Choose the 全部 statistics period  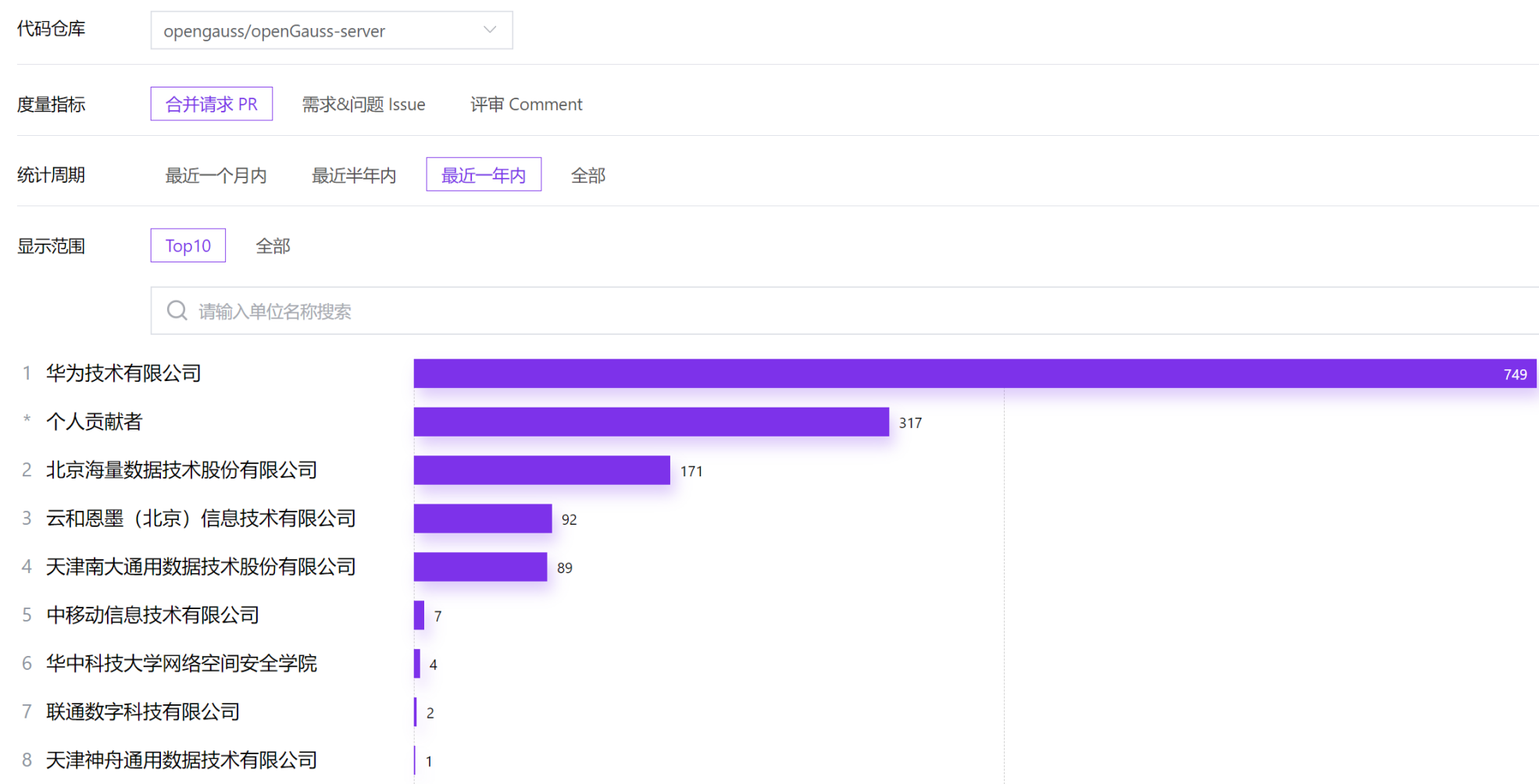588,175
